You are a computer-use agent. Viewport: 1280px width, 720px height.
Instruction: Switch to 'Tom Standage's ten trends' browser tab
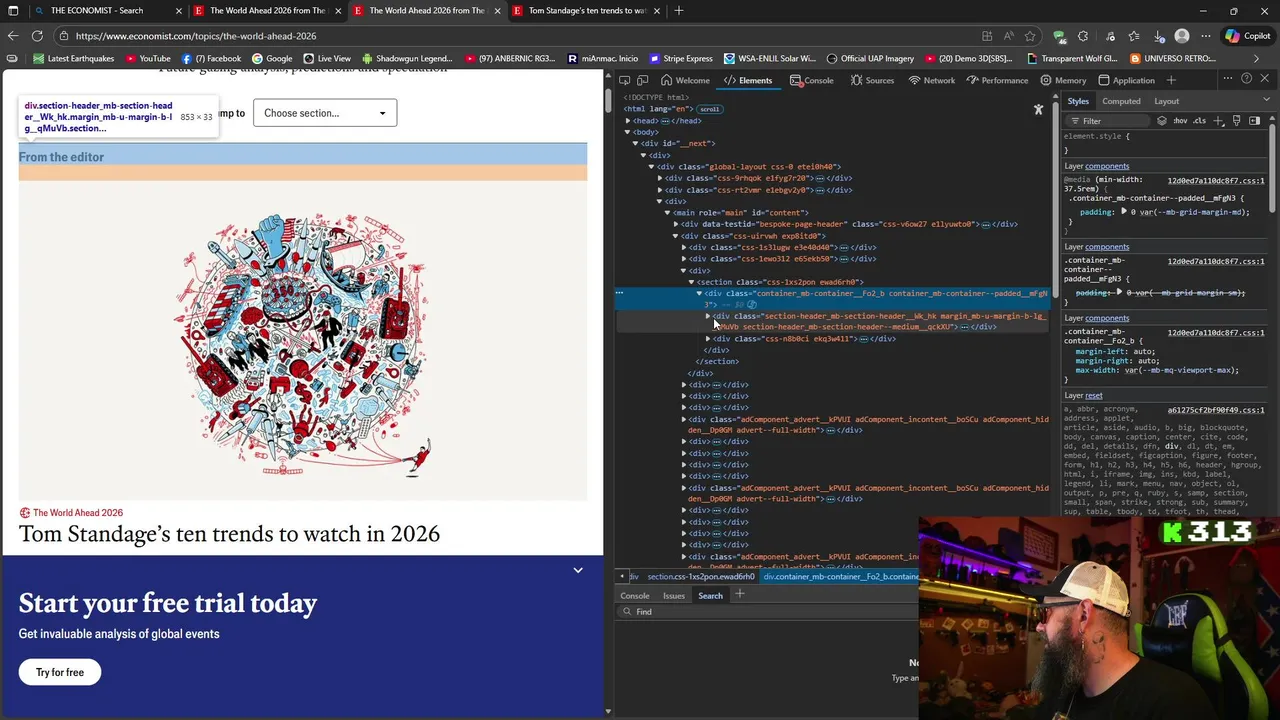point(587,11)
